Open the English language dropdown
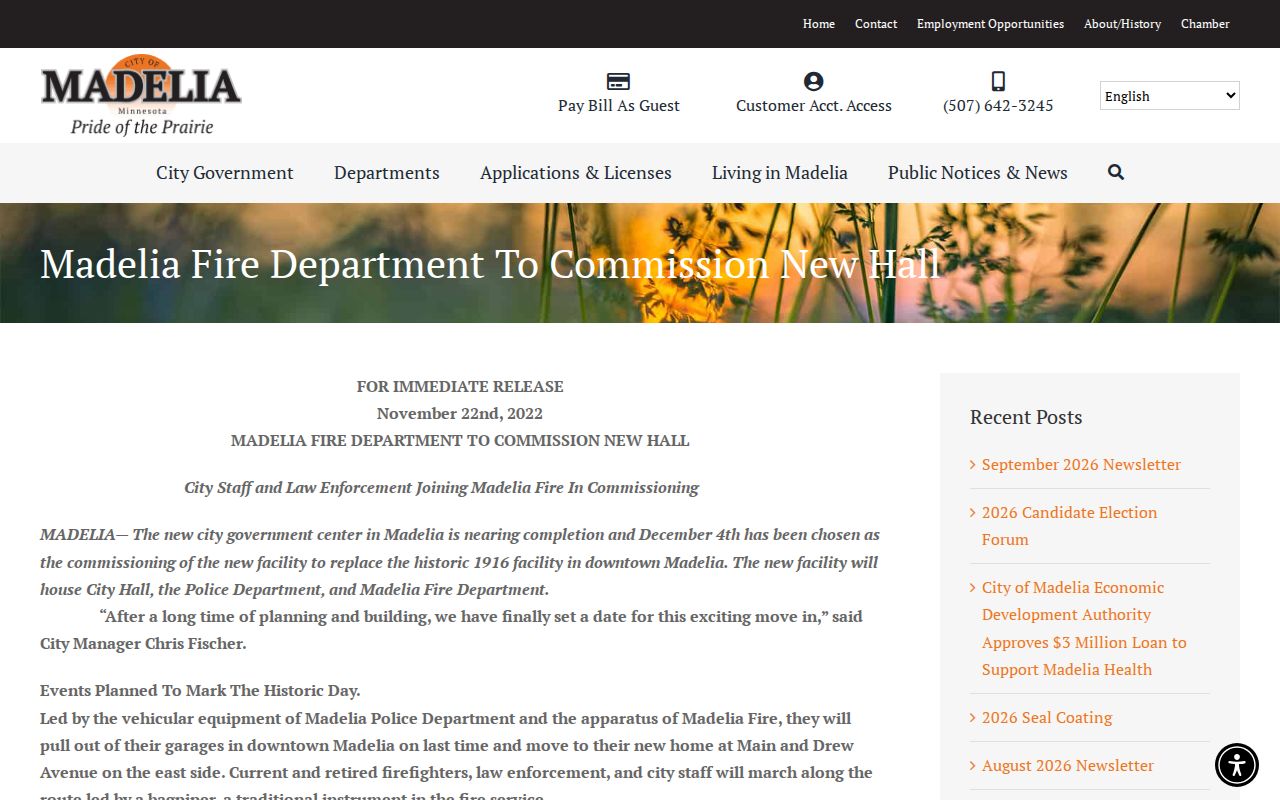This screenshot has width=1280, height=800. (x=1170, y=96)
